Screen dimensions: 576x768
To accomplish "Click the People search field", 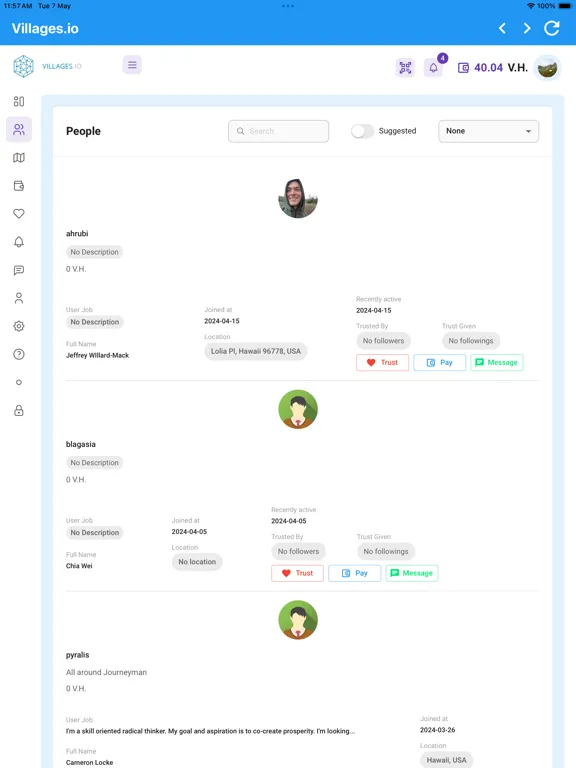I will tap(278, 131).
